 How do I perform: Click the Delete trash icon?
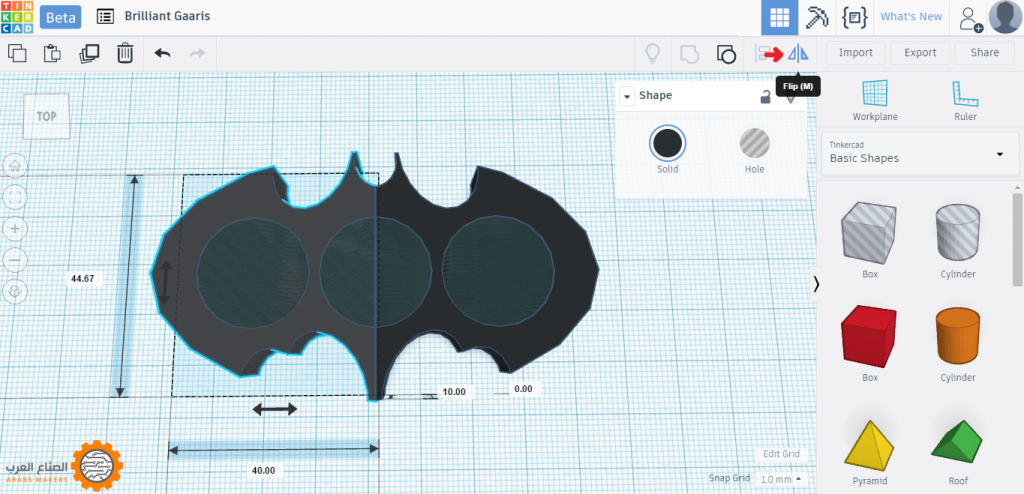tap(125, 53)
